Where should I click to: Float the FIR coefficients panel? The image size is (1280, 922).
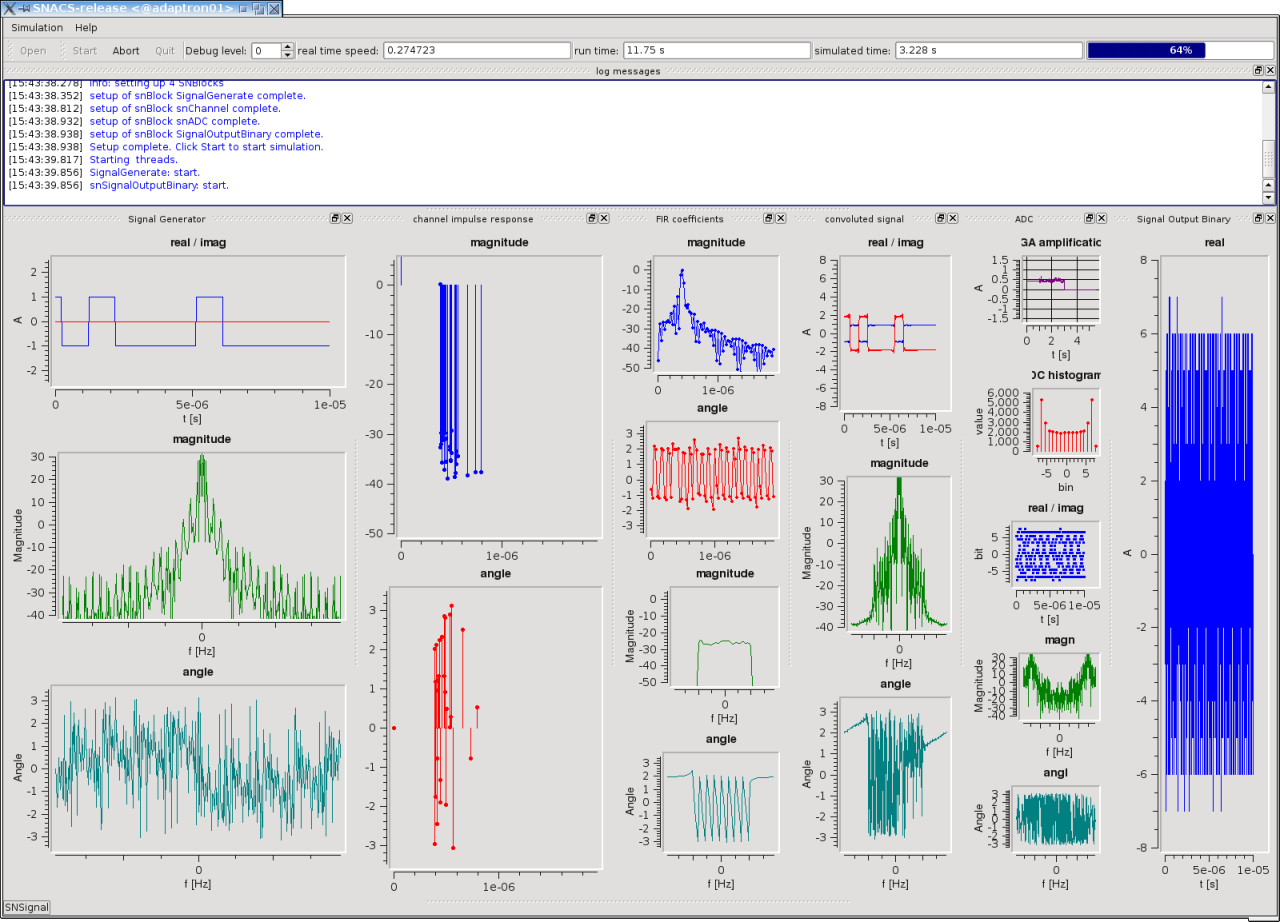coord(767,218)
